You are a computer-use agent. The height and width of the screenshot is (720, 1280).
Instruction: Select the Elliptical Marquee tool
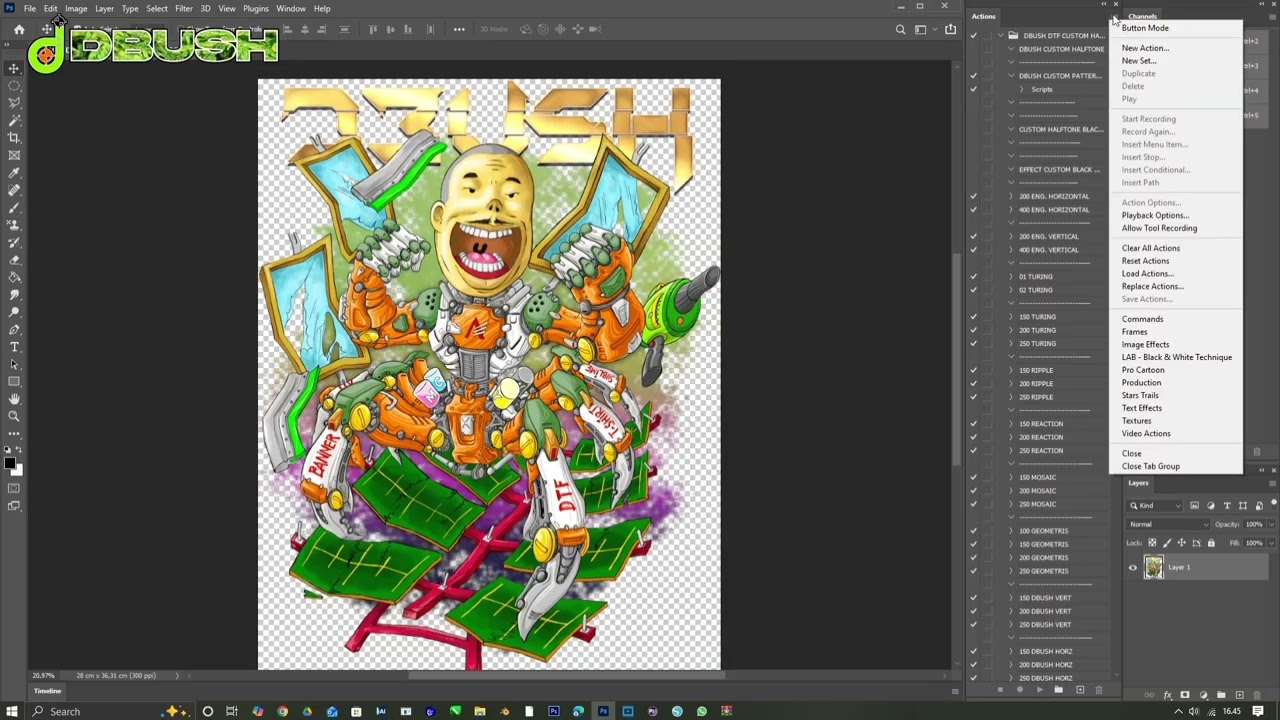pyautogui.click(x=14, y=86)
